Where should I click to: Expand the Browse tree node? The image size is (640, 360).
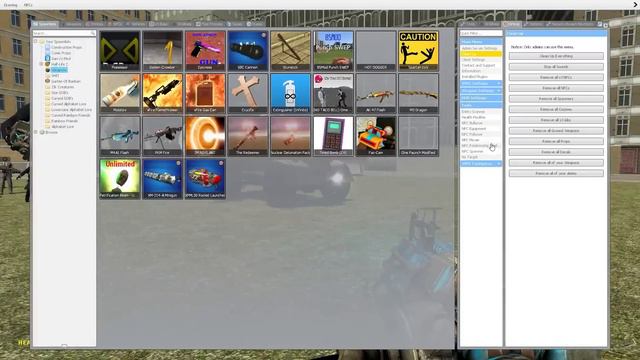pos(36,132)
